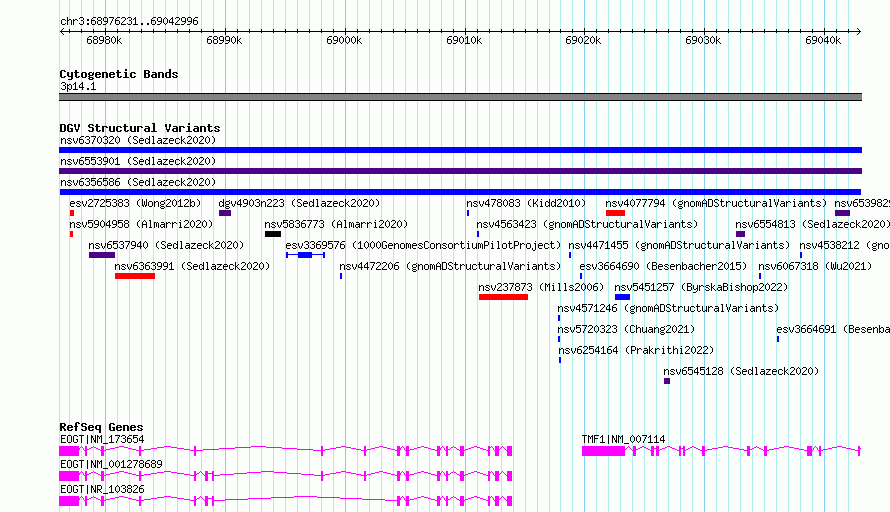Click the DGV Structural Variants track title

click(x=140, y=128)
